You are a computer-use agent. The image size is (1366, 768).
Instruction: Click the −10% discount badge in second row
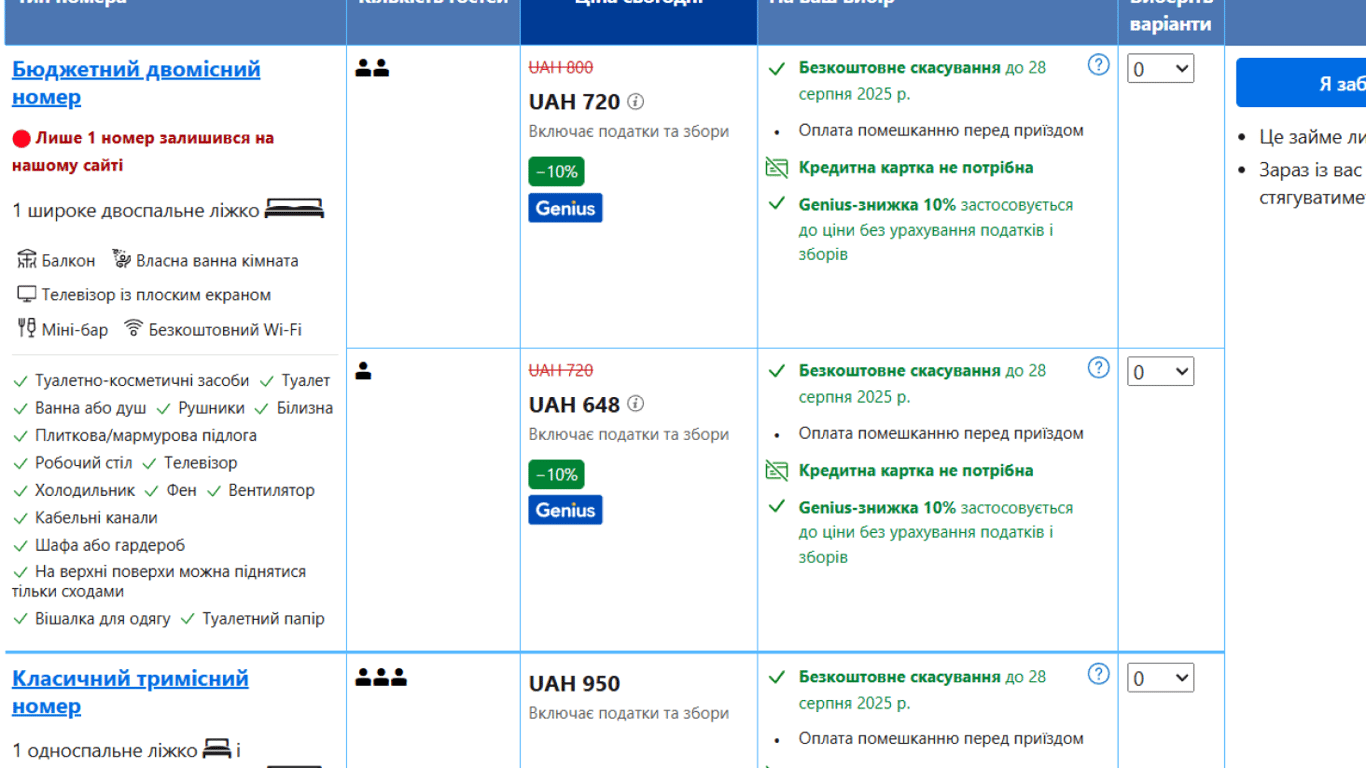coord(556,474)
